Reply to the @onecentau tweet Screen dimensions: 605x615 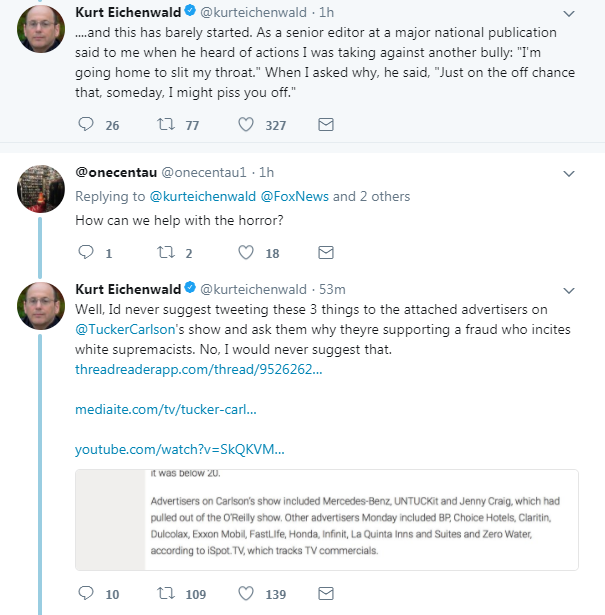coord(86,252)
